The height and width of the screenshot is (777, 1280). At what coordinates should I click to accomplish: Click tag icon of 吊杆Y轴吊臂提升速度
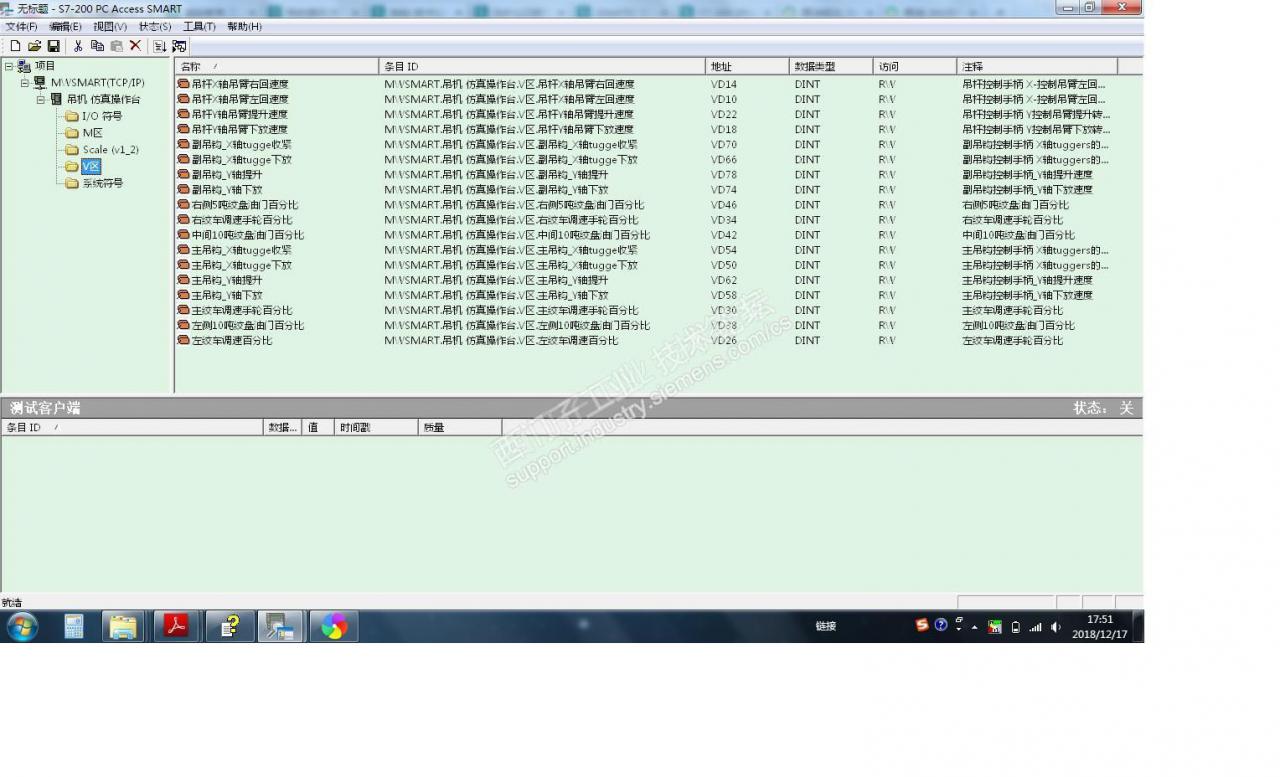point(183,114)
